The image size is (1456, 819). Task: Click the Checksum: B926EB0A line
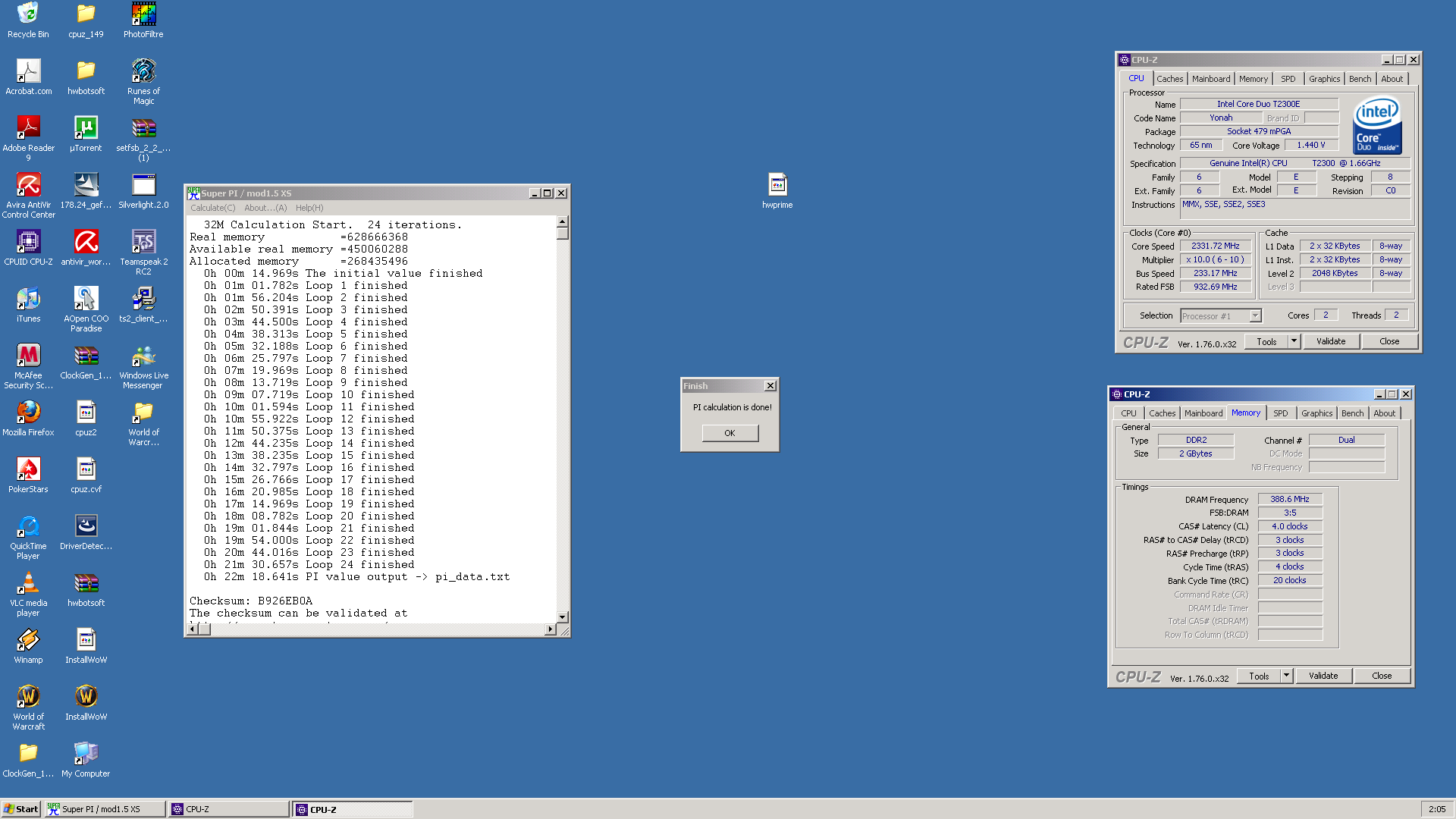pos(251,601)
